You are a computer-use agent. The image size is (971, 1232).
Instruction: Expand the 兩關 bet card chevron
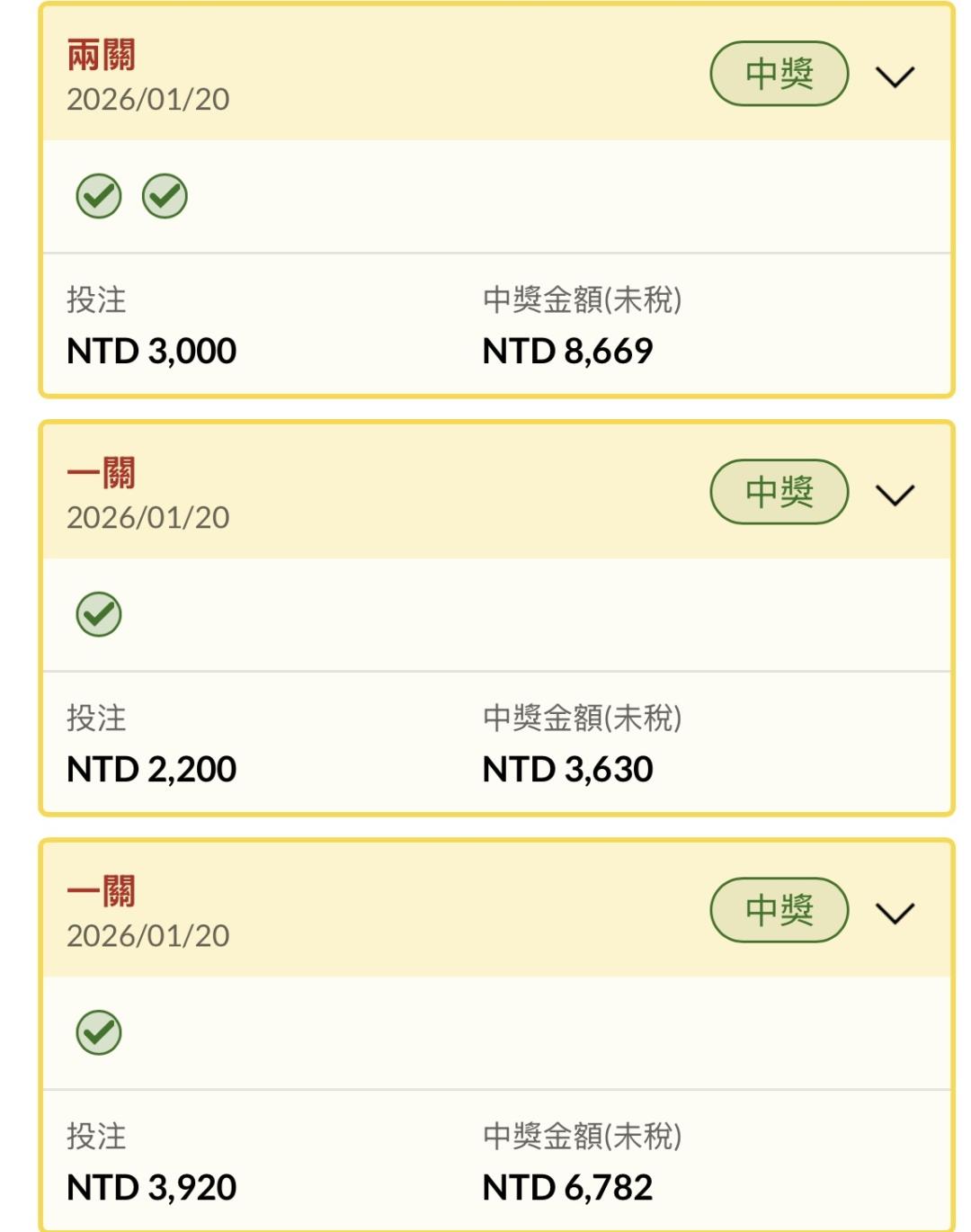(895, 76)
